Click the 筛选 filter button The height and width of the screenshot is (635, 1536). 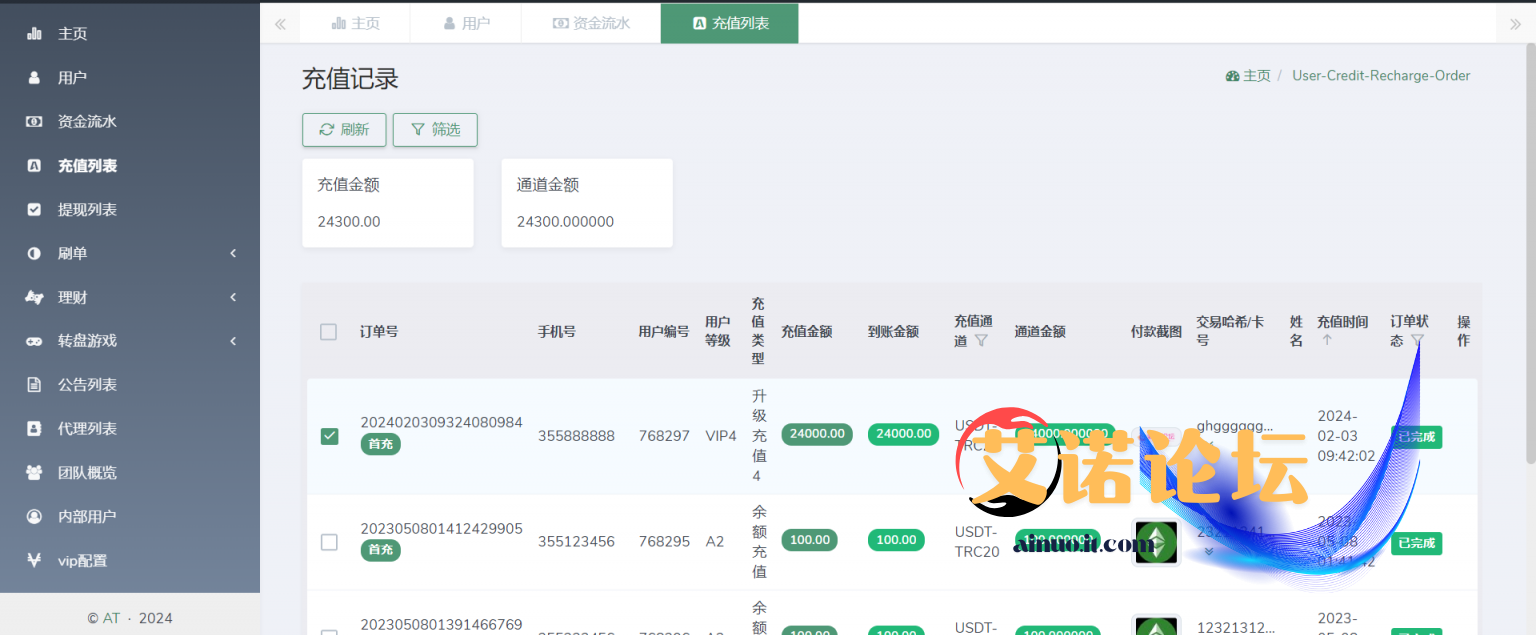coord(435,130)
